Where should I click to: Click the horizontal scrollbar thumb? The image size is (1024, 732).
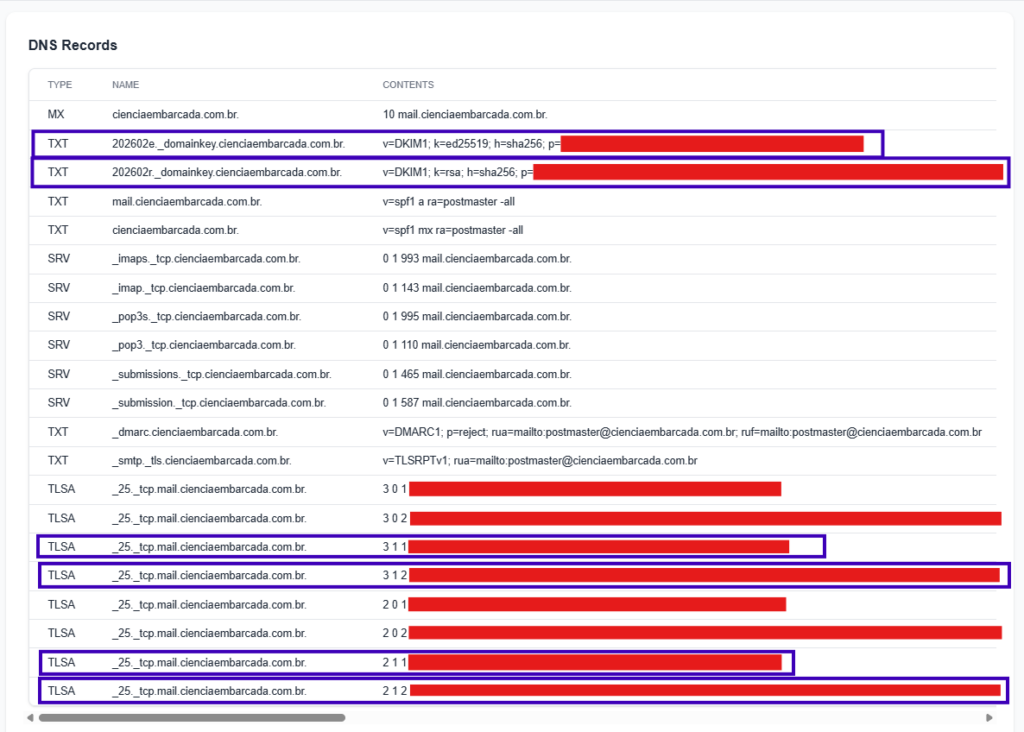[191, 717]
